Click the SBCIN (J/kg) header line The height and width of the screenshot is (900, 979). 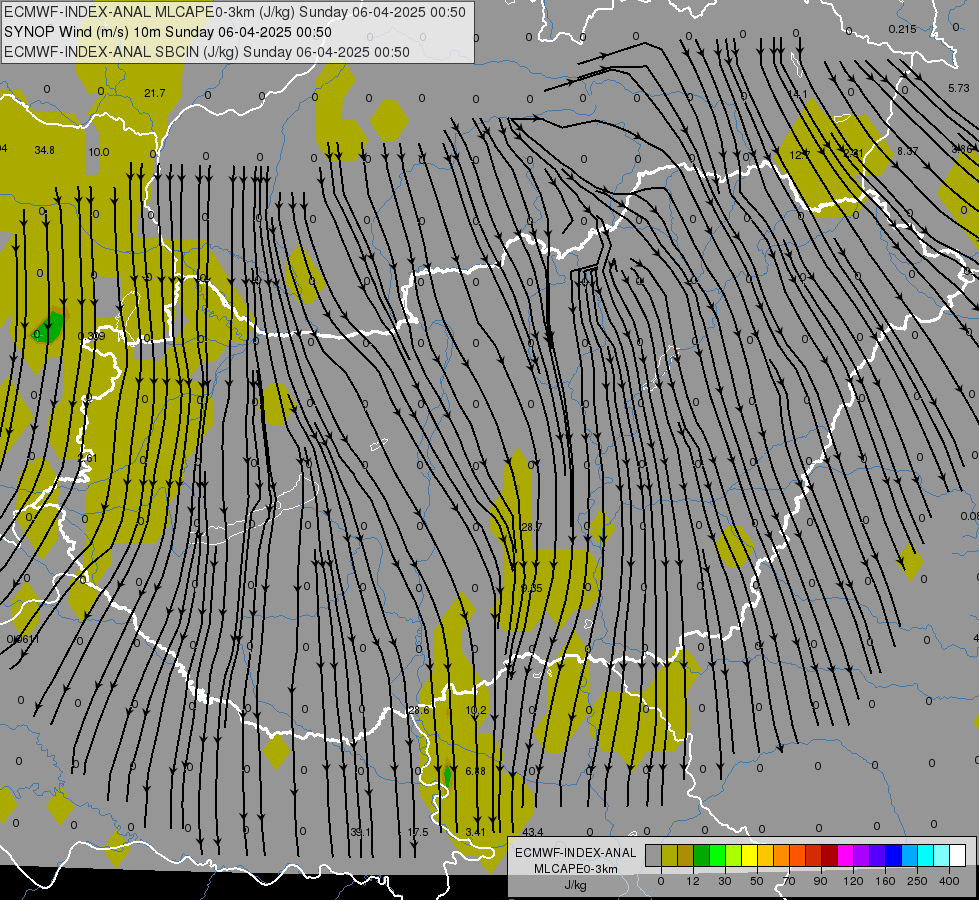pyautogui.click(x=207, y=52)
